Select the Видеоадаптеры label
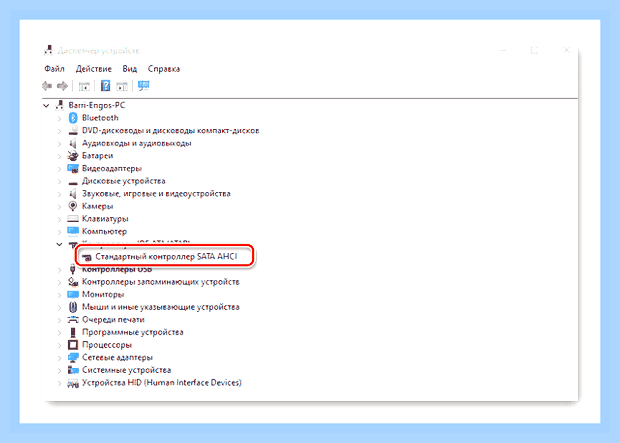 coord(112,168)
